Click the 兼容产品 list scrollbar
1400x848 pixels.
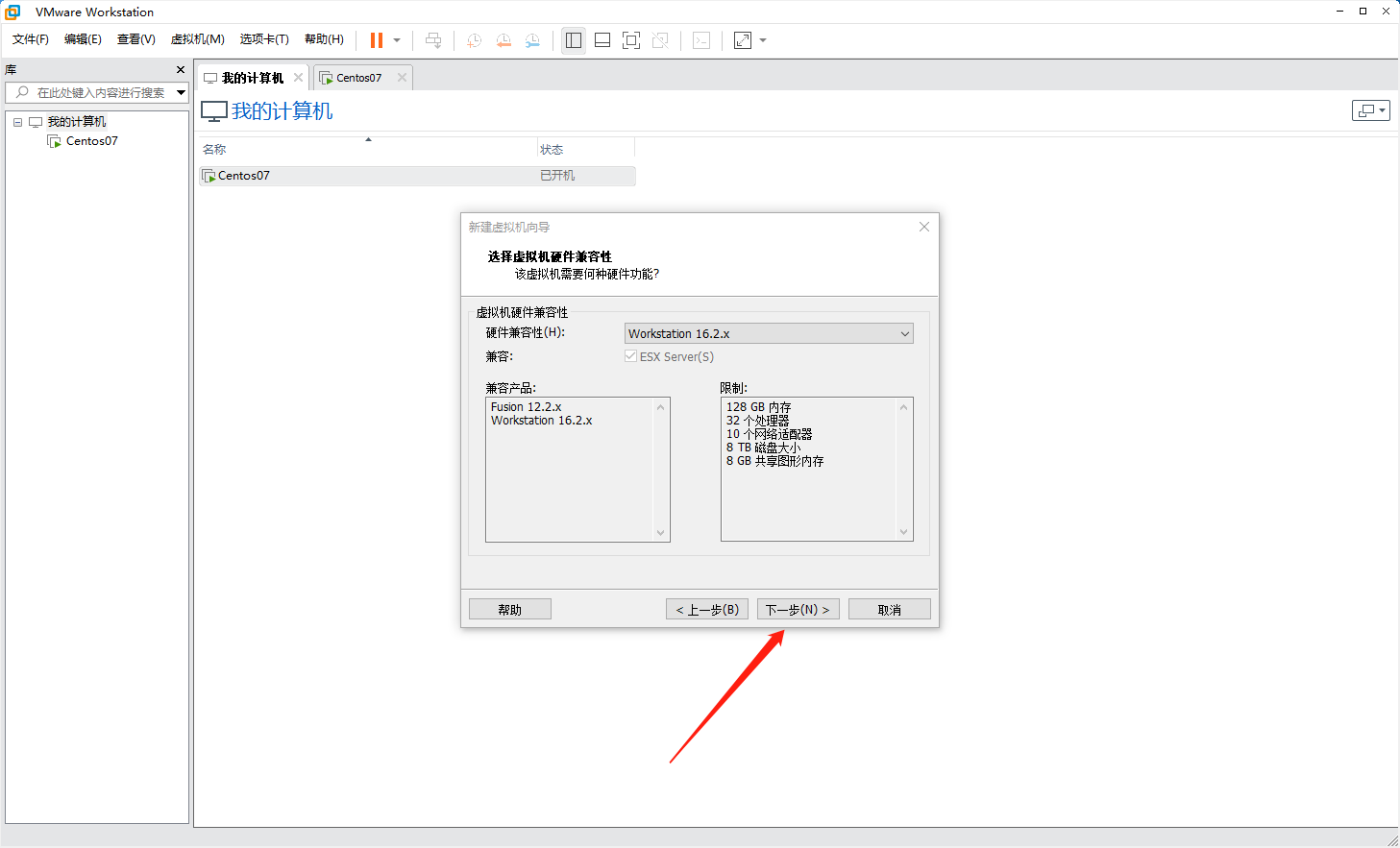click(660, 470)
